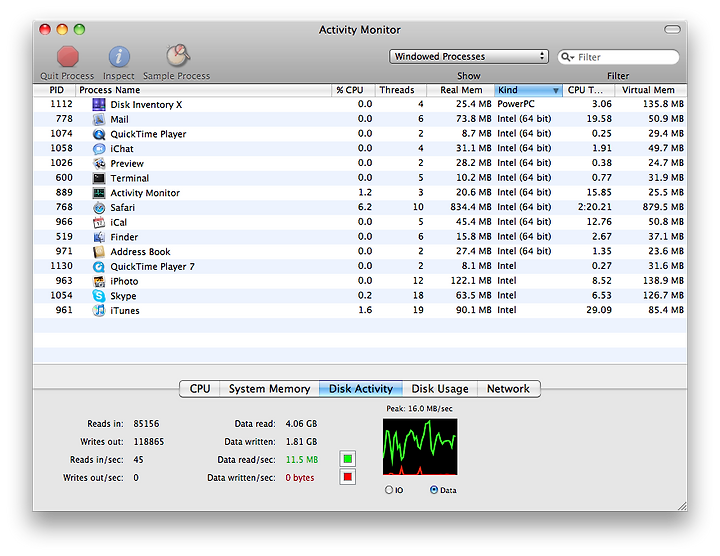720x556 pixels.
Task: Click the Inspect info icon
Action: click(119, 57)
